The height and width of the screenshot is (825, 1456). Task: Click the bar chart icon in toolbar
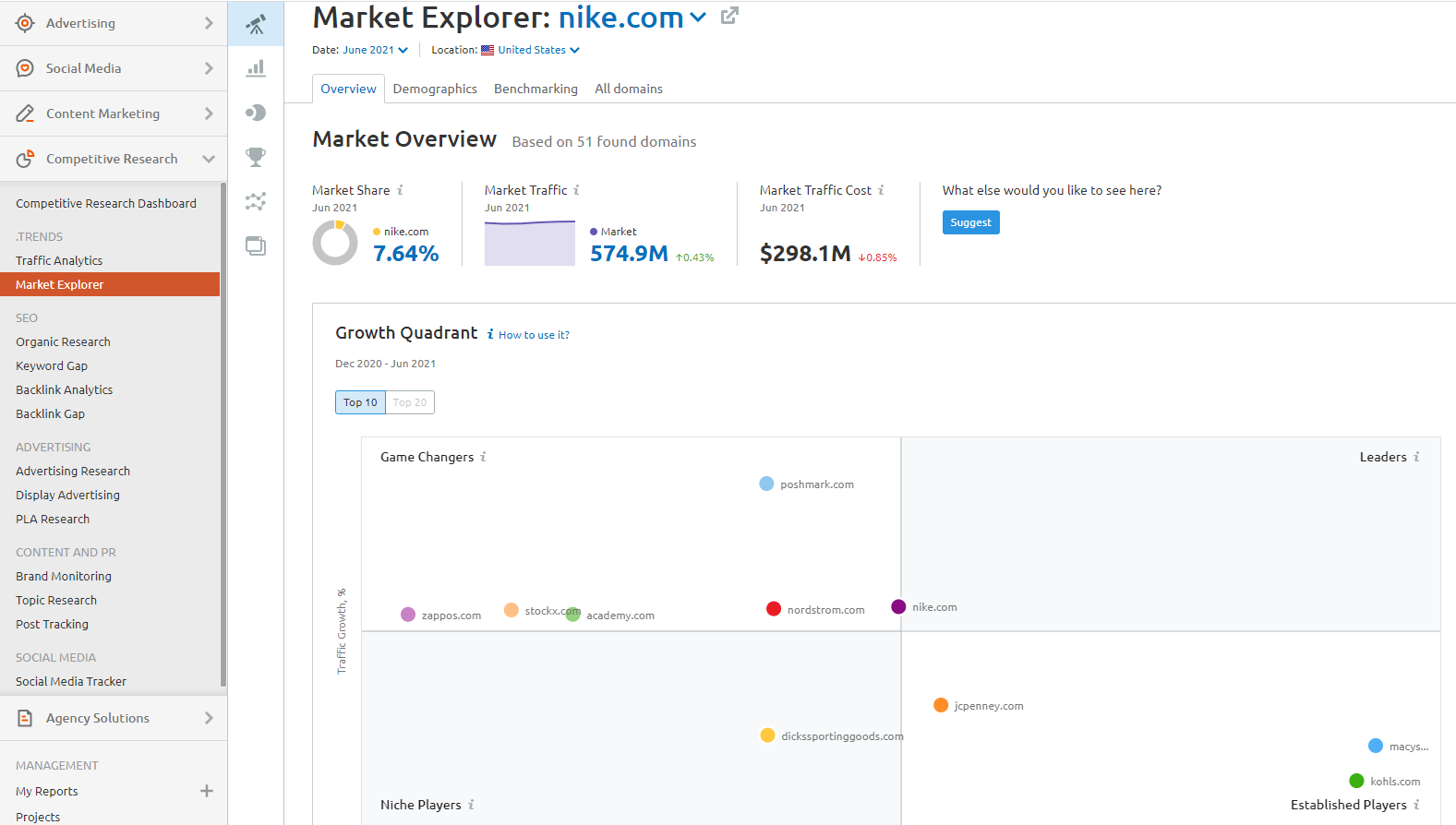(x=256, y=67)
